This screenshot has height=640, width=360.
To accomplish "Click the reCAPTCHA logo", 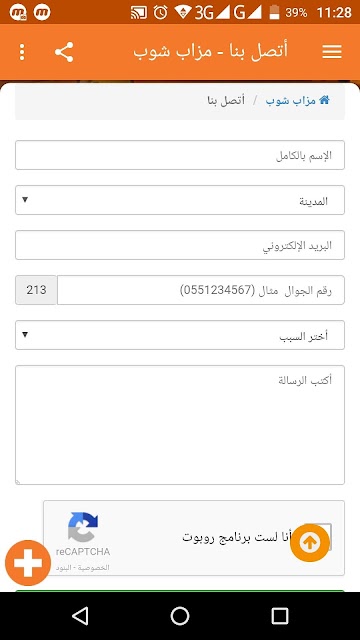I will point(83,527).
